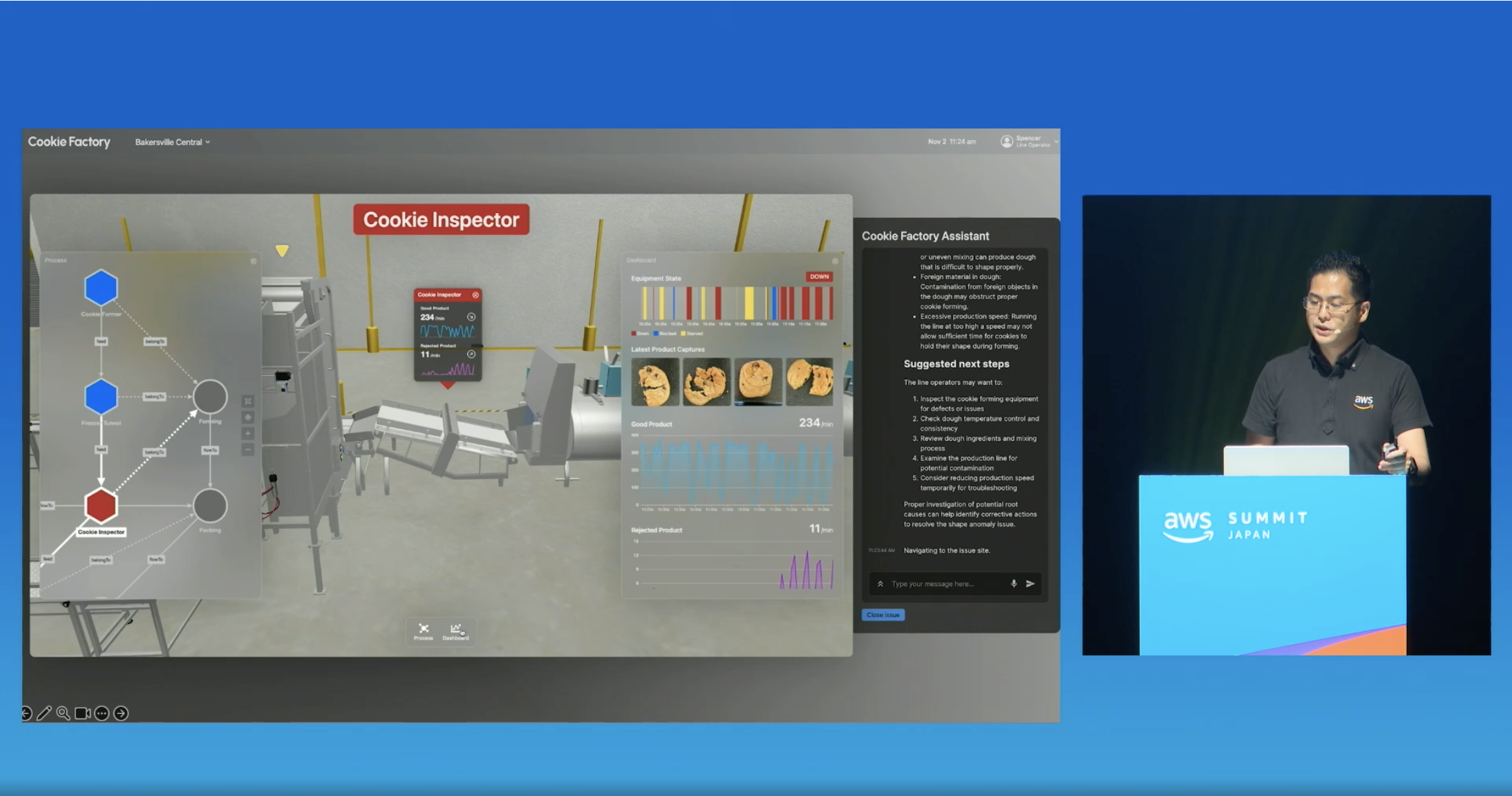Select the pen annotation tool
Viewport: 1512px width, 796px height.
click(44, 713)
